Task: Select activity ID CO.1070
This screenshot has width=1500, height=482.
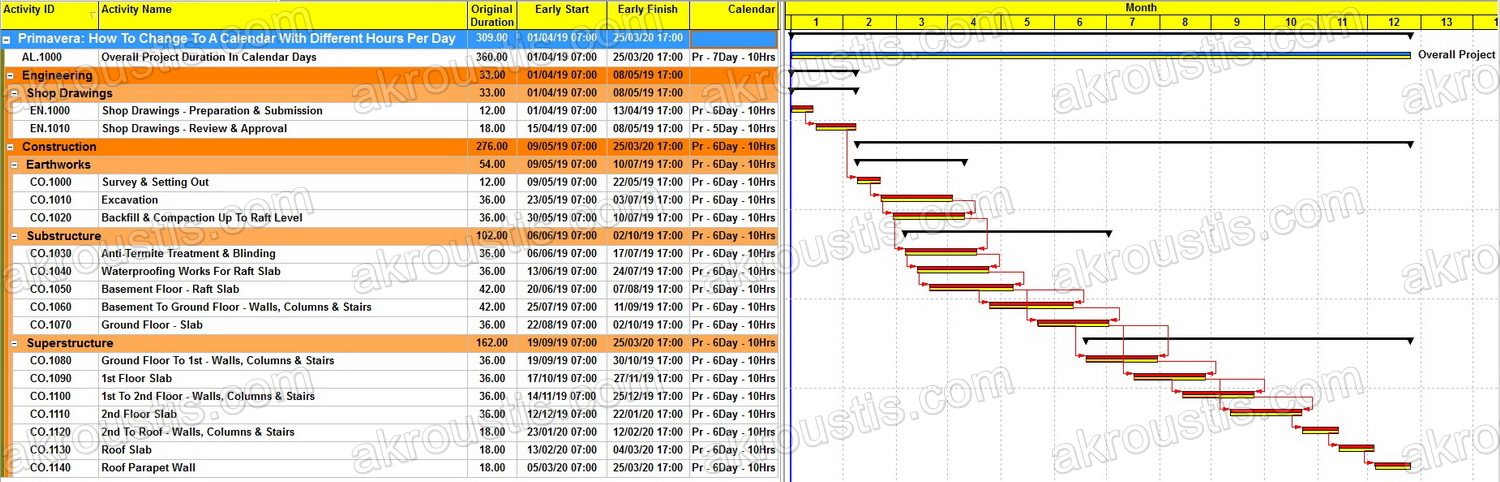Action: (x=51, y=325)
